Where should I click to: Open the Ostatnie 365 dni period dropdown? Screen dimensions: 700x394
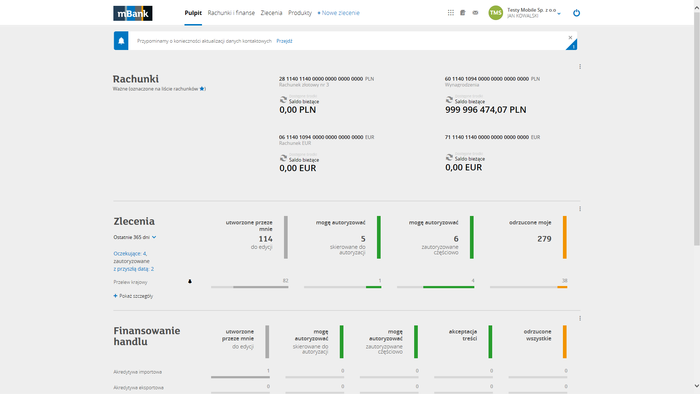[135, 237]
